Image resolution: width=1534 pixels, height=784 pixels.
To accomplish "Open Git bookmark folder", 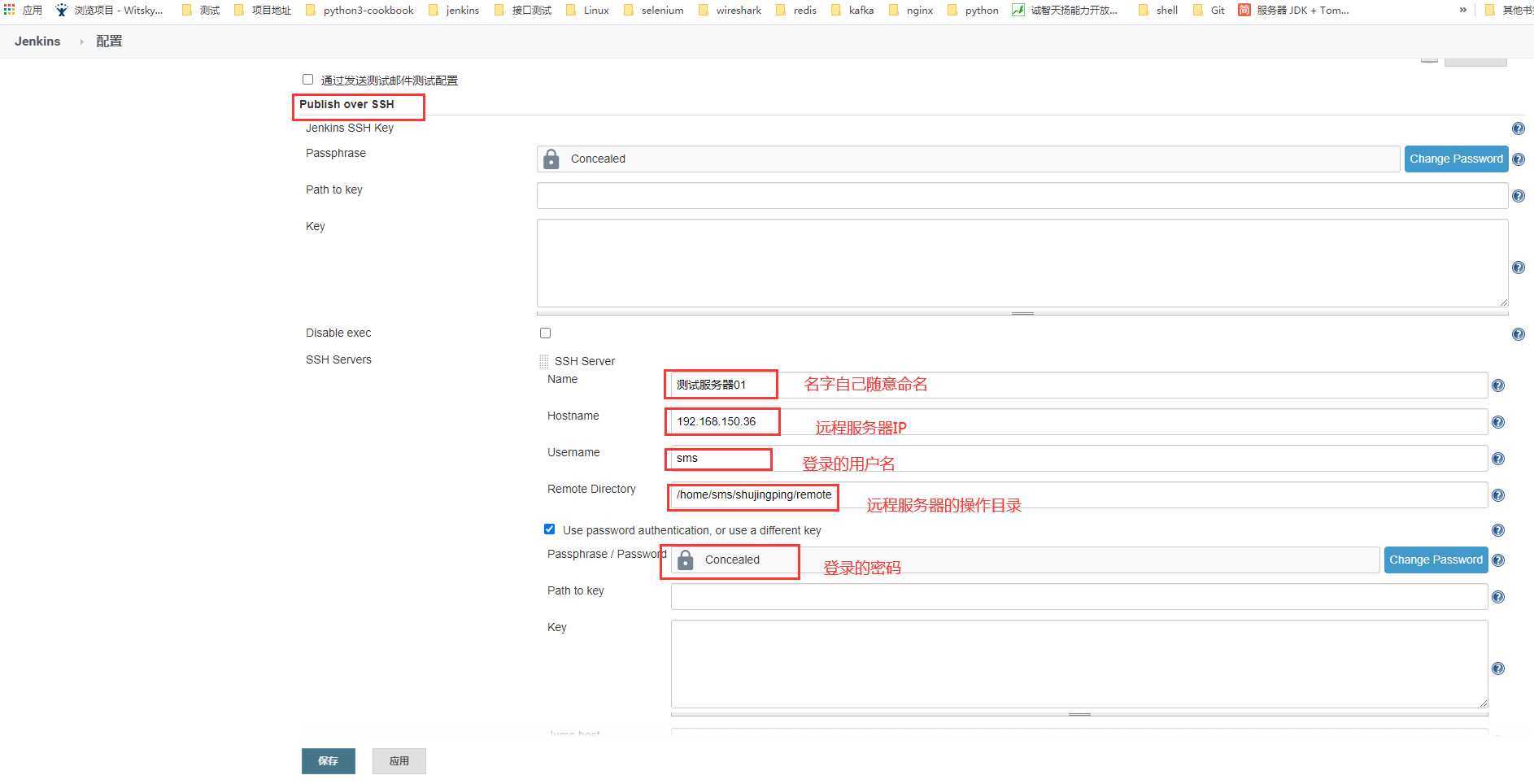I will coord(1209,10).
